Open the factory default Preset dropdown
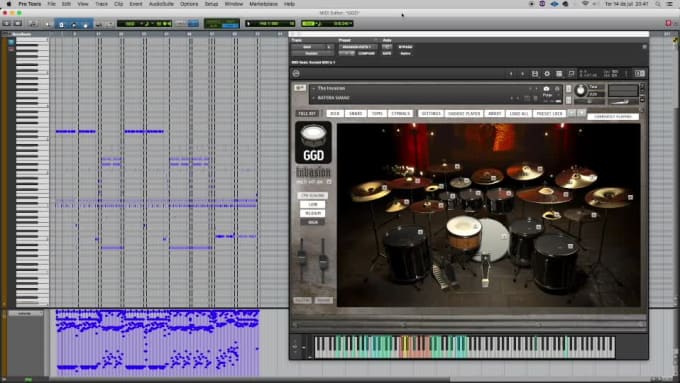Image resolution: width=680 pixels, height=383 pixels. (x=357, y=47)
